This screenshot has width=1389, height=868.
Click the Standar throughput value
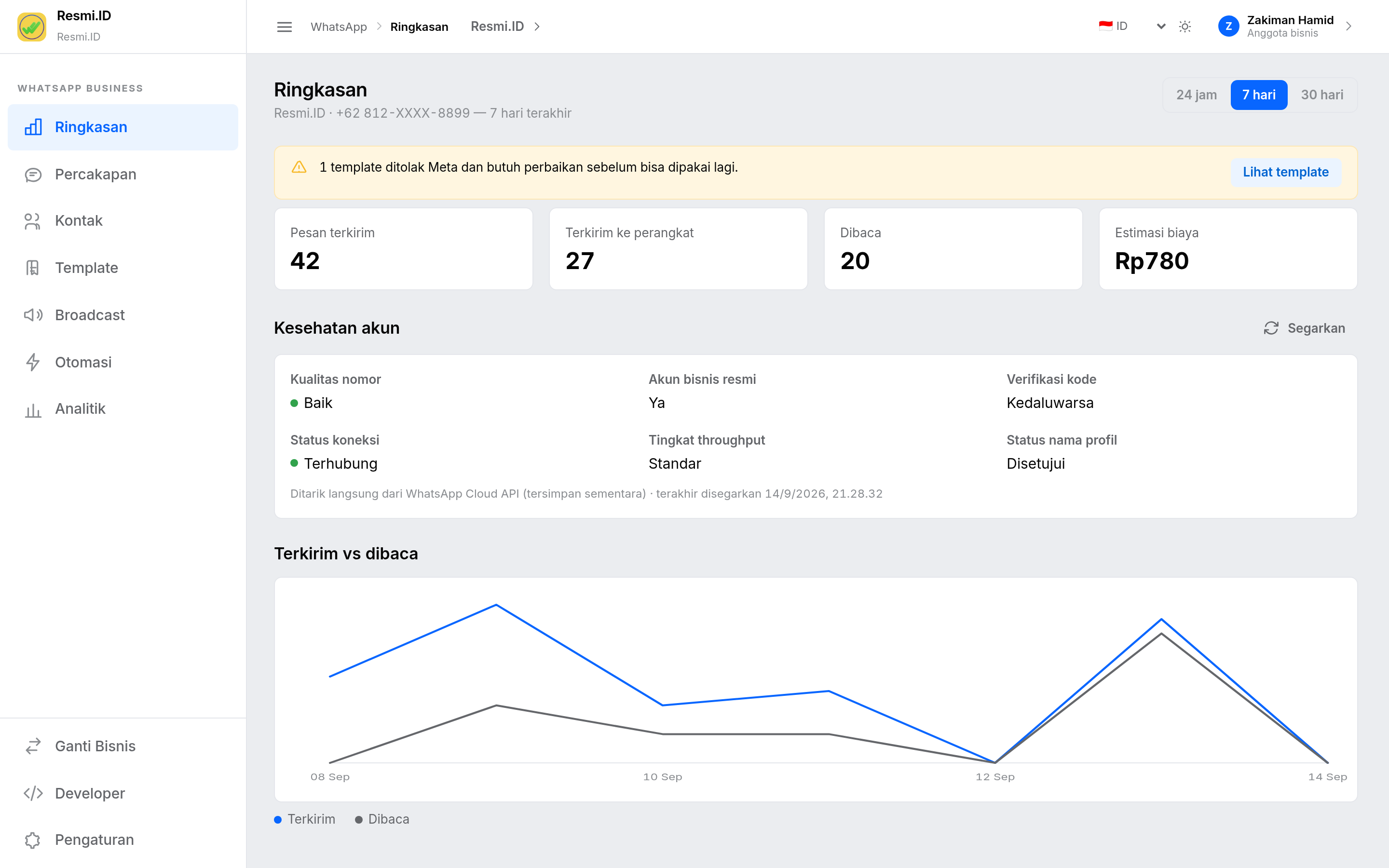coord(674,463)
